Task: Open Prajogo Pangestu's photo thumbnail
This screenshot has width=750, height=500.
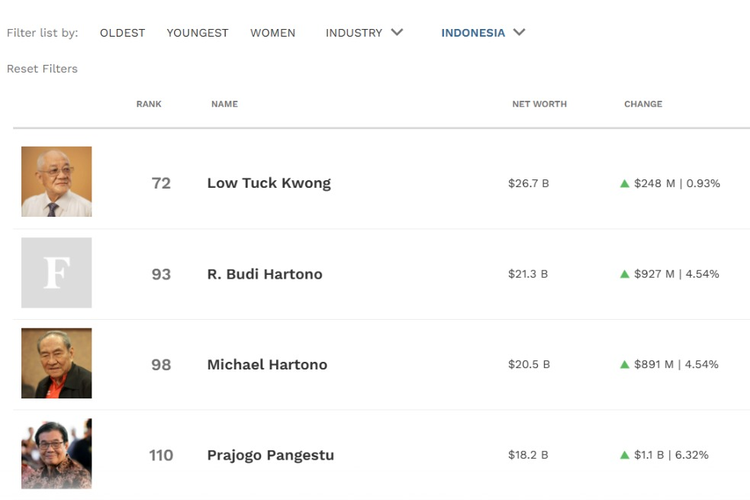Action: coord(56,454)
